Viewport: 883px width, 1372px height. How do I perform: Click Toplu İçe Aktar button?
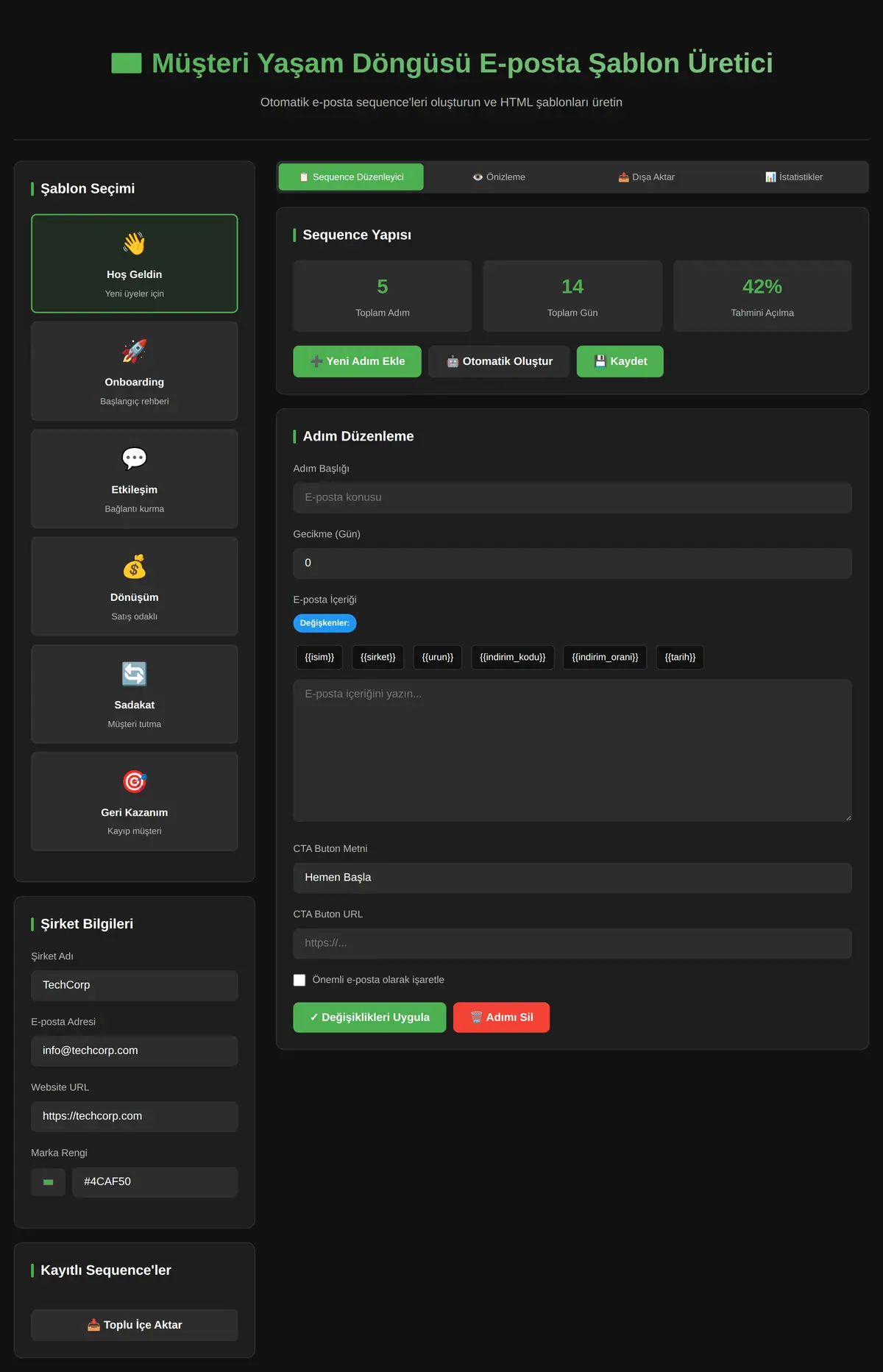[134, 1325]
